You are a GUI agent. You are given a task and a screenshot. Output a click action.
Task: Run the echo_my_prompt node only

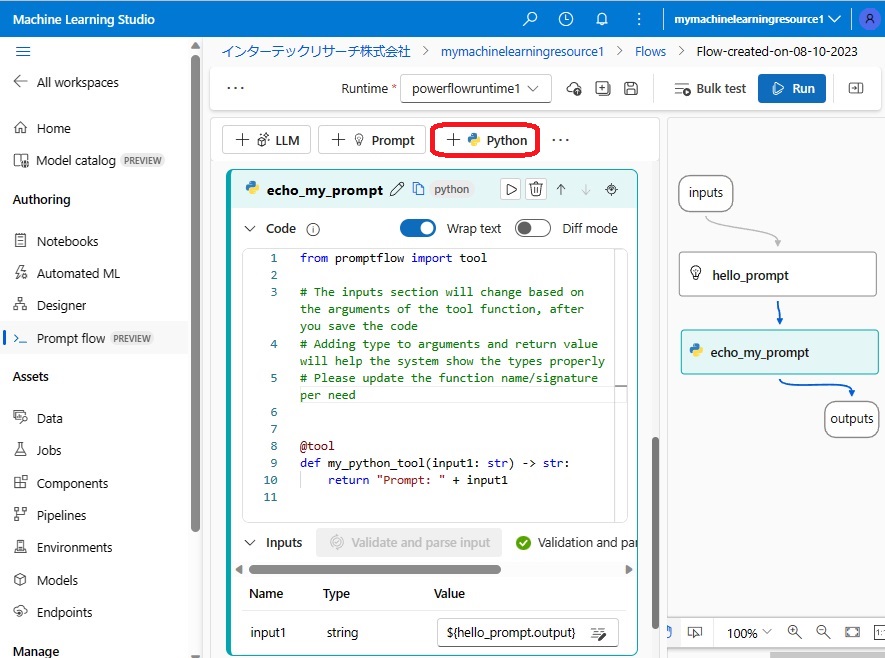(x=511, y=189)
